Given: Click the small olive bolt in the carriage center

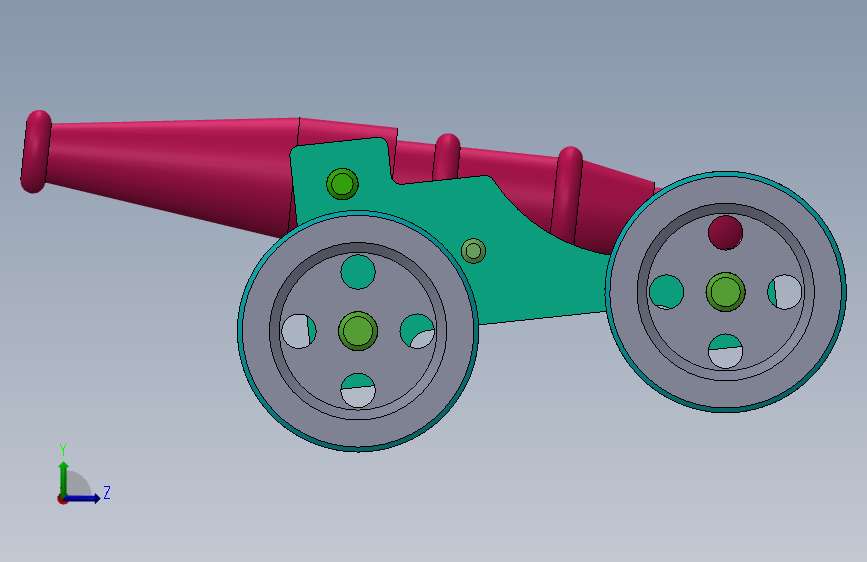Looking at the screenshot, I should pyautogui.click(x=473, y=251).
